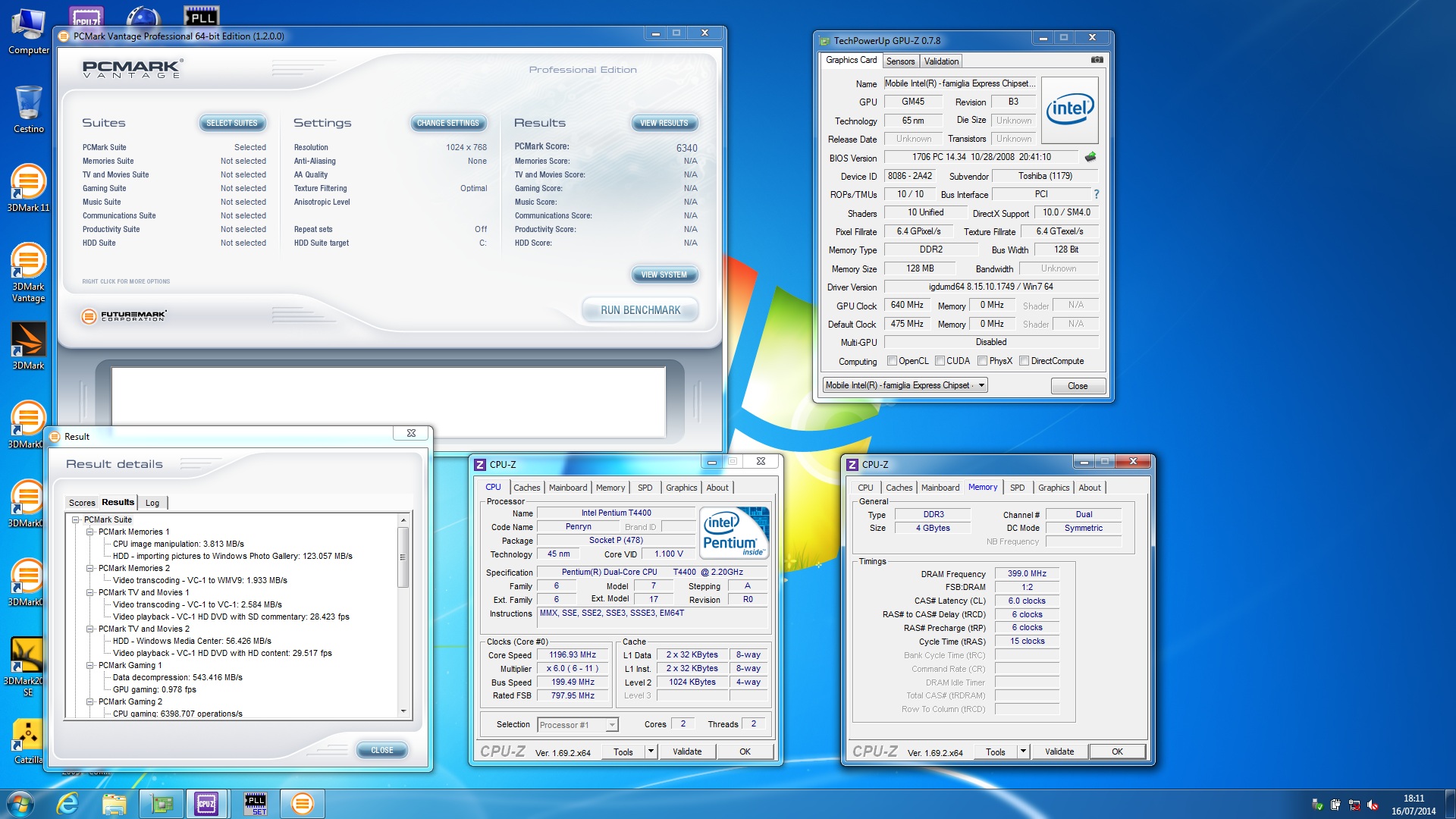Open Tools dropdown arrow in CPU-Z Memory window
Viewport: 1456px width, 819px height.
pos(1022,752)
